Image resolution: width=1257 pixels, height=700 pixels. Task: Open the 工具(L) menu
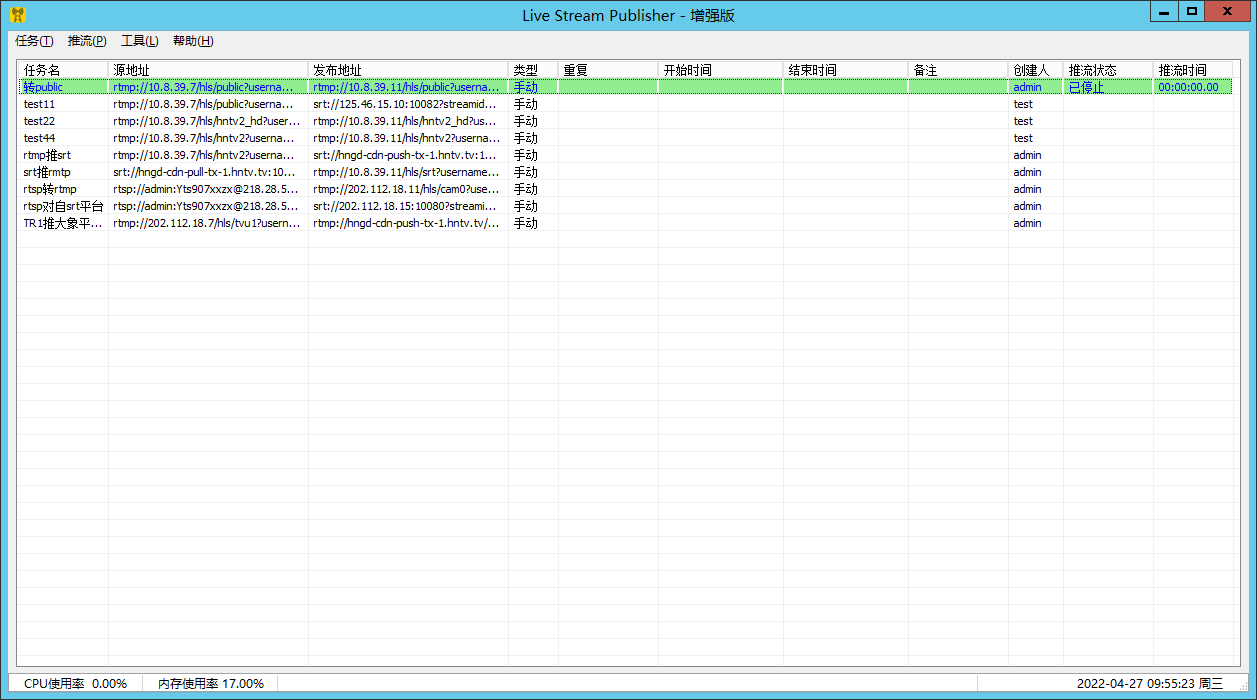point(140,41)
